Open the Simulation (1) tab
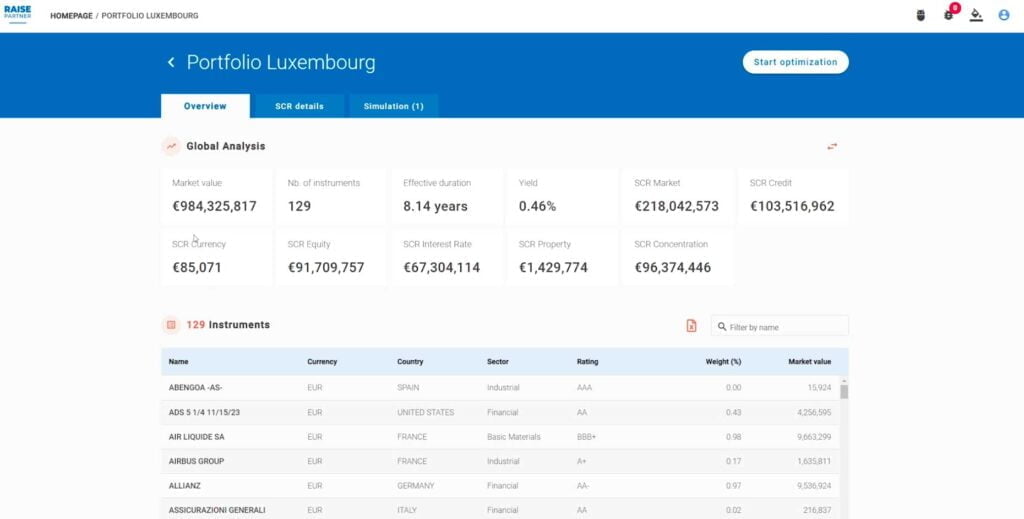The image size is (1024, 519). pos(393,106)
